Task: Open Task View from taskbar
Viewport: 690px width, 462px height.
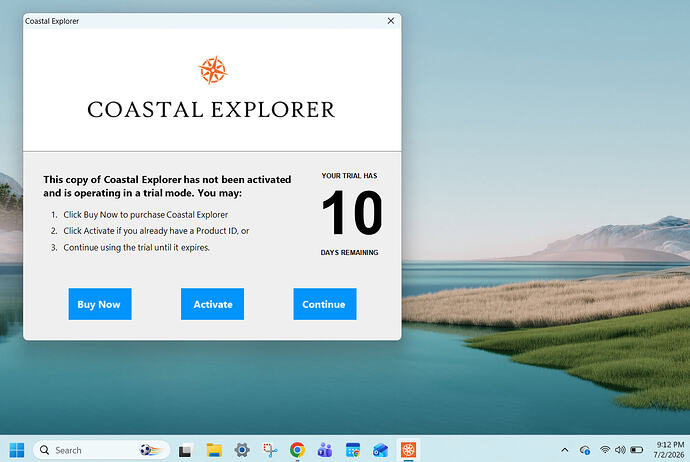Action: [185, 450]
